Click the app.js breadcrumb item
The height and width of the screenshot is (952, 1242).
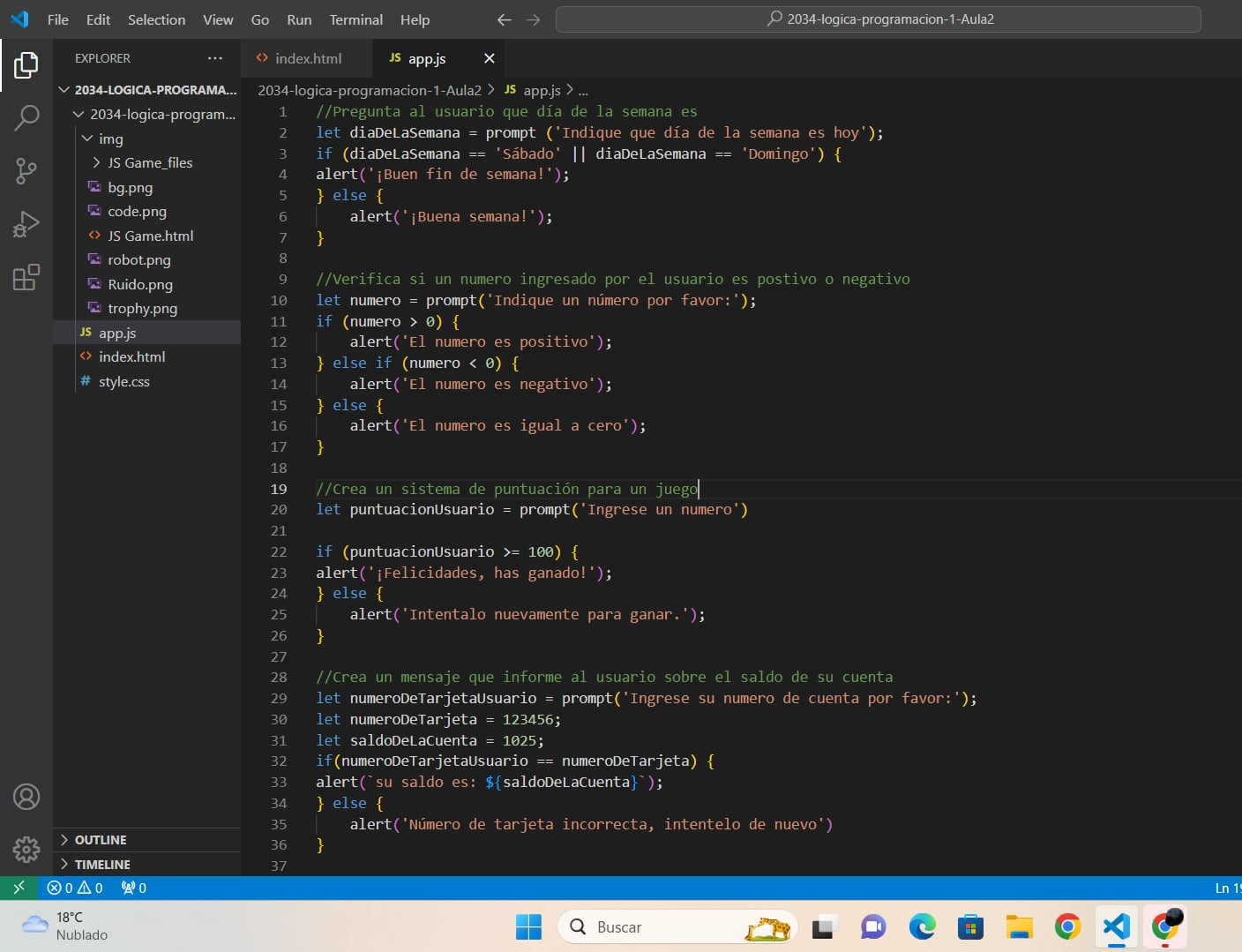coord(533,90)
